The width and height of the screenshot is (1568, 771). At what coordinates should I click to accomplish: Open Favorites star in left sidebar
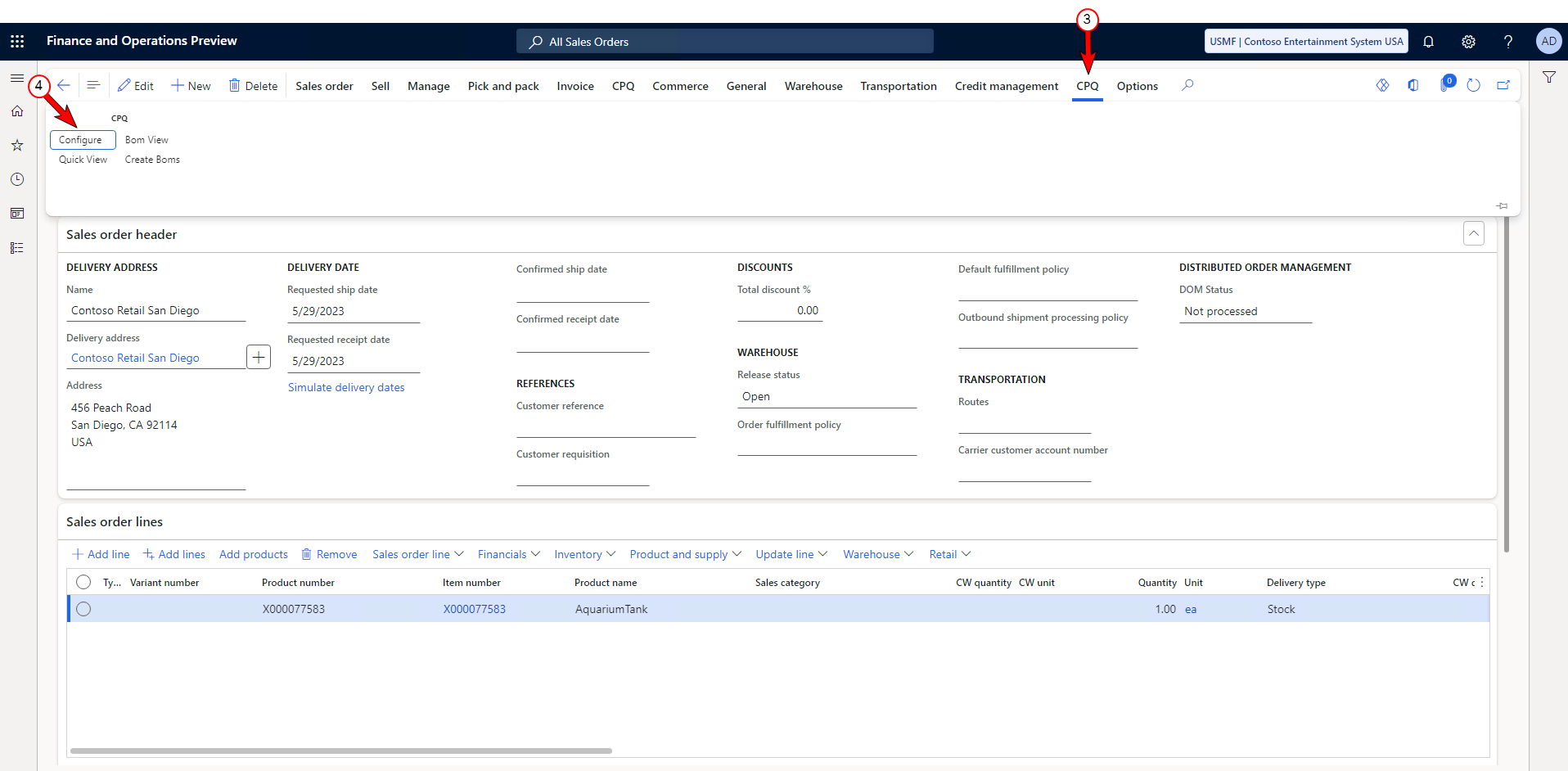17,146
